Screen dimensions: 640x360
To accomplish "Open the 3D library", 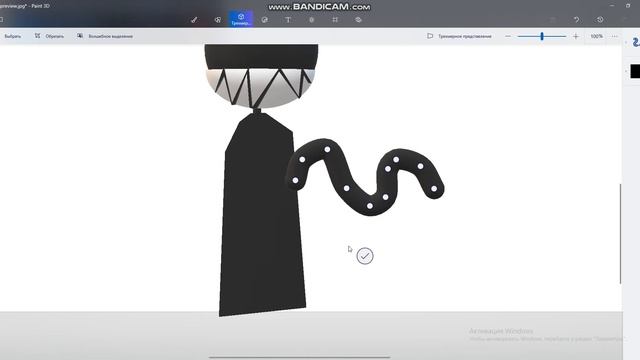I will [358, 20].
